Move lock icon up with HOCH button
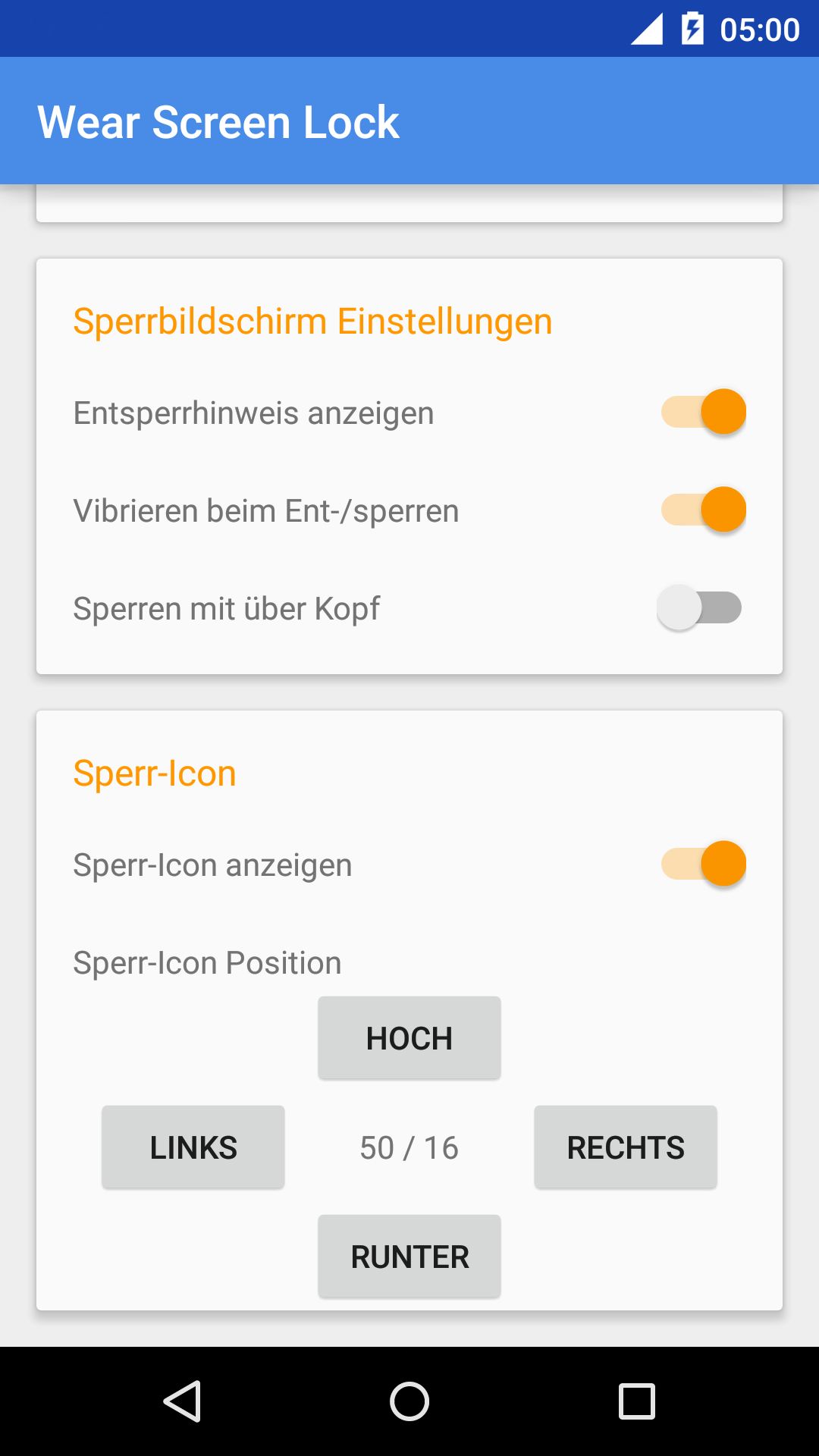 pyautogui.click(x=409, y=1038)
